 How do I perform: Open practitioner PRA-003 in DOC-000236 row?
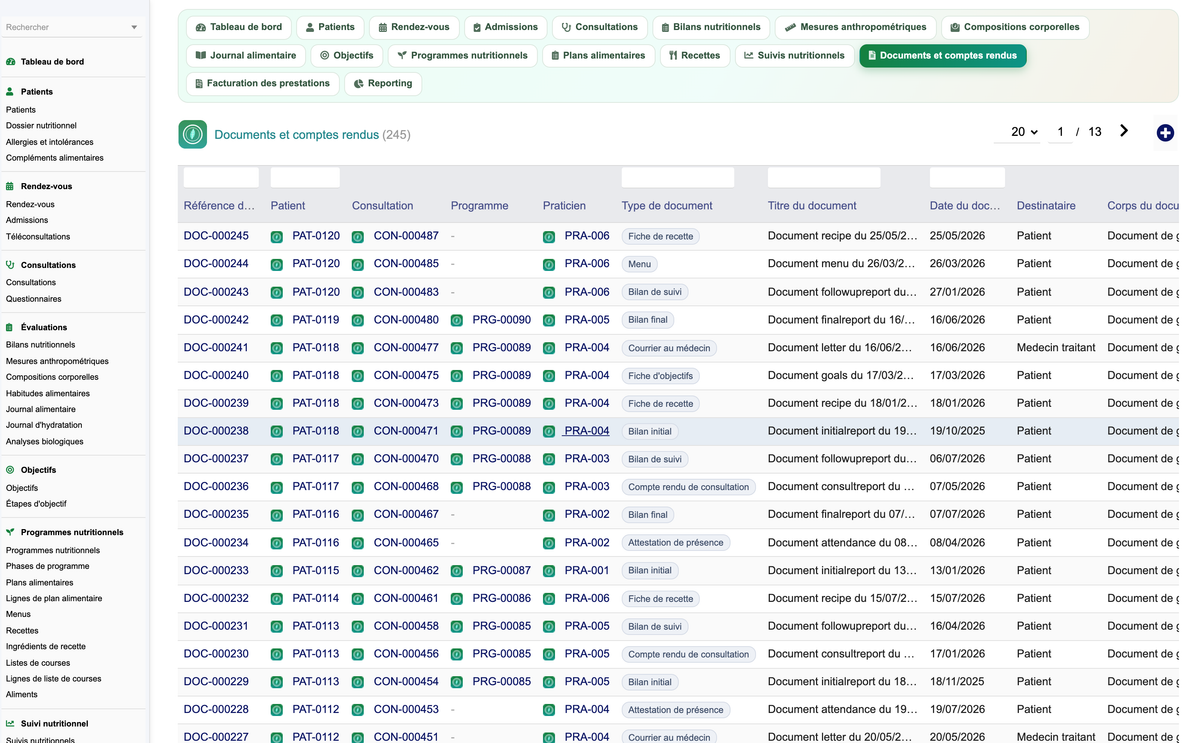587,487
